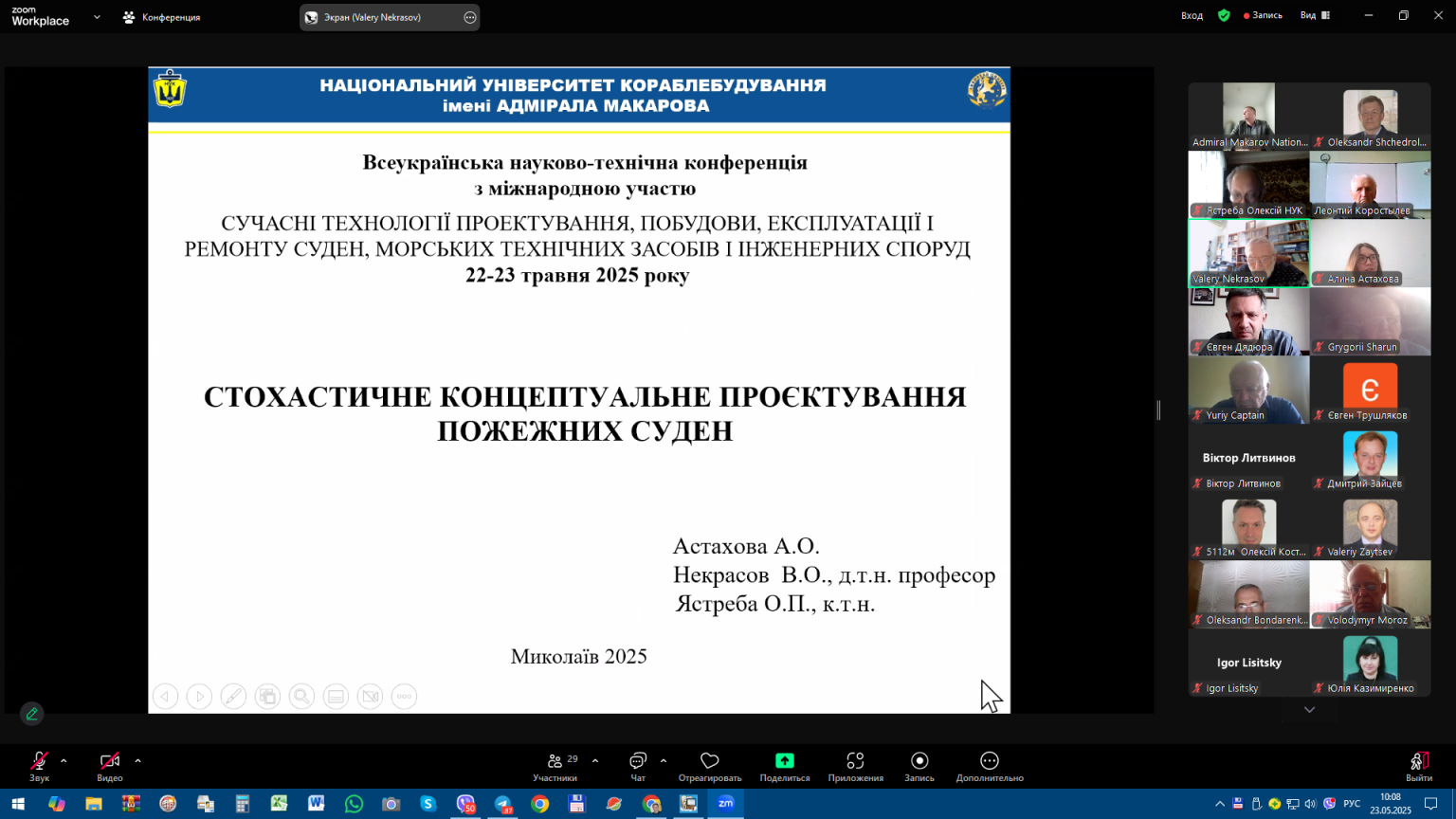Open ellipsis options on shared screen tab

point(470,17)
